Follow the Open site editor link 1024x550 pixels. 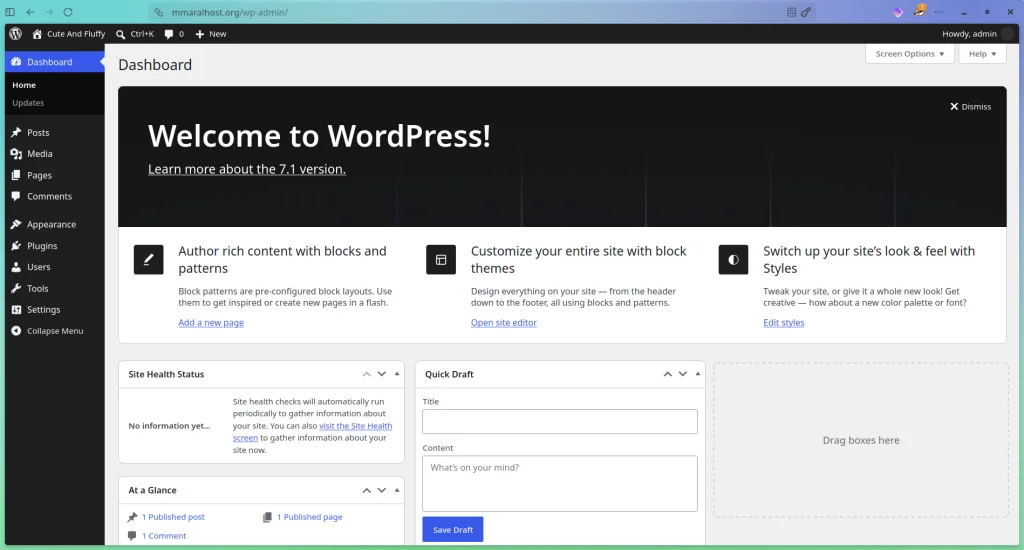click(x=504, y=323)
